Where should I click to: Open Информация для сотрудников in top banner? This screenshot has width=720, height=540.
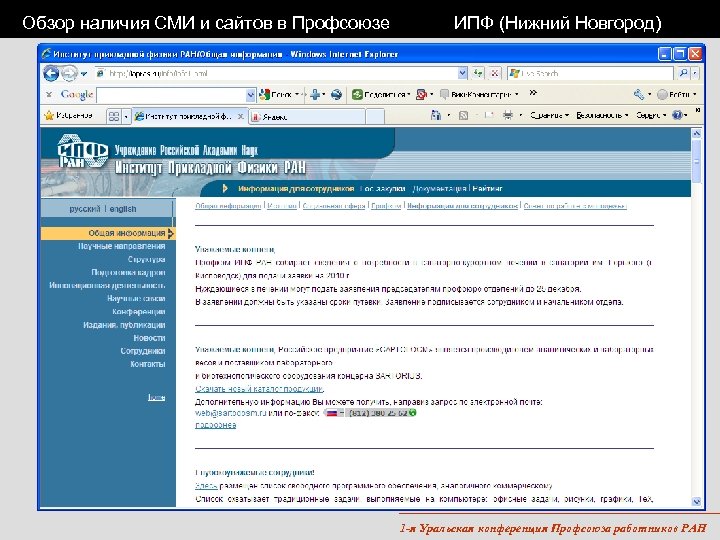click(296, 189)
